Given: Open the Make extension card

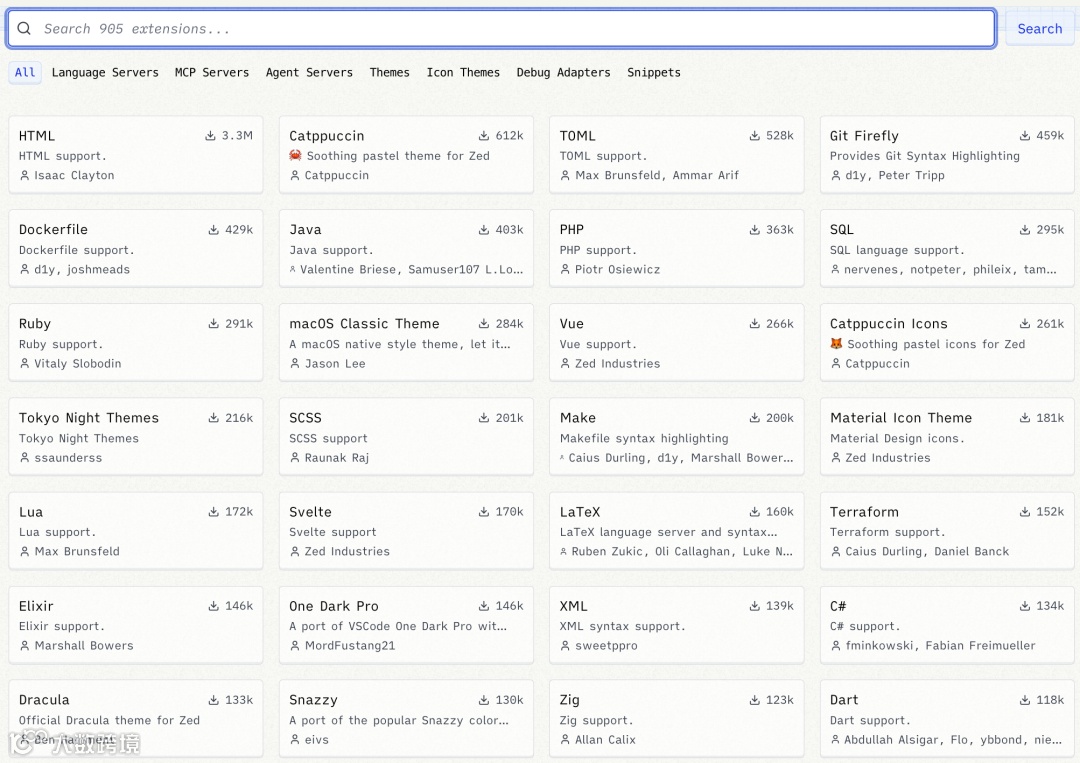Looking at the screenshot, I should pyautogui.click(x=676, y=437).
